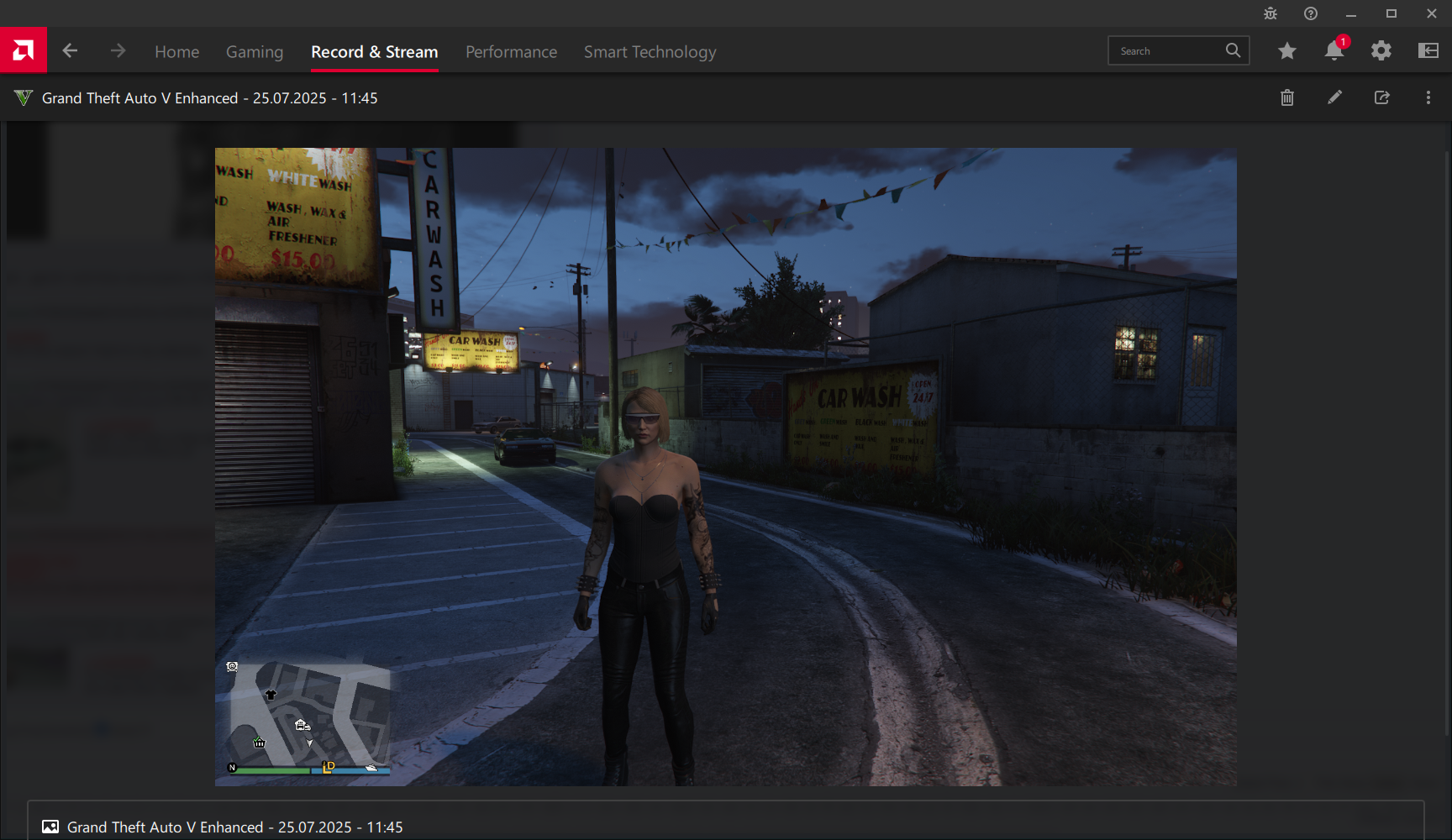The width and height of the screenshot is (1452, 840).
Task: Open notifications bell icon
Action: click(1334, 50)
